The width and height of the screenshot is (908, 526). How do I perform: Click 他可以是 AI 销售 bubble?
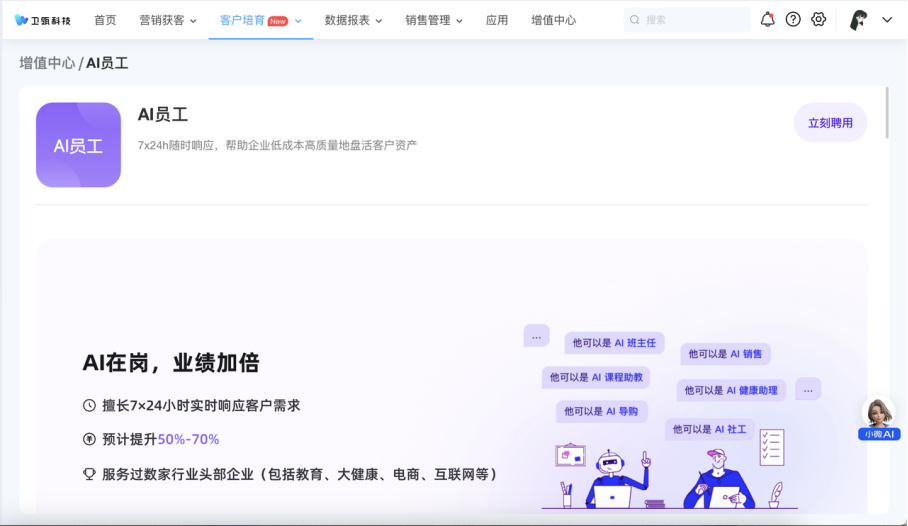tap(725, 354)
